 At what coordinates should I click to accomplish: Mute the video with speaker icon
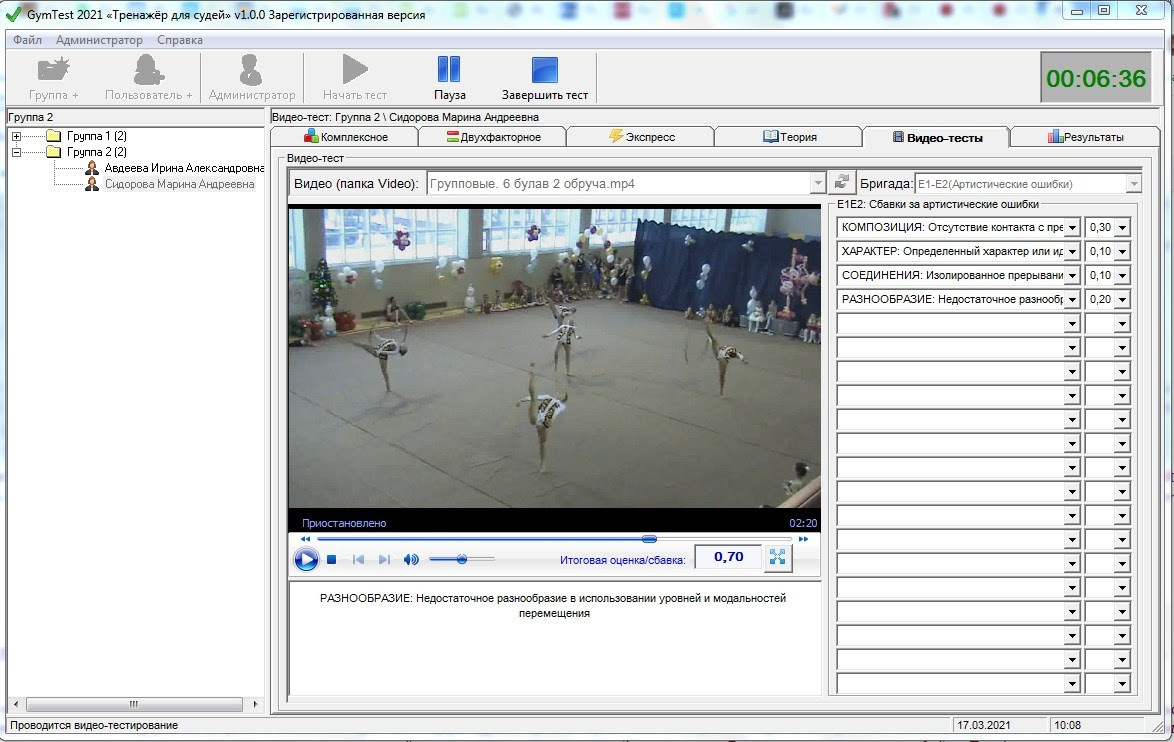pyautogui.click(x=411, y=559)
